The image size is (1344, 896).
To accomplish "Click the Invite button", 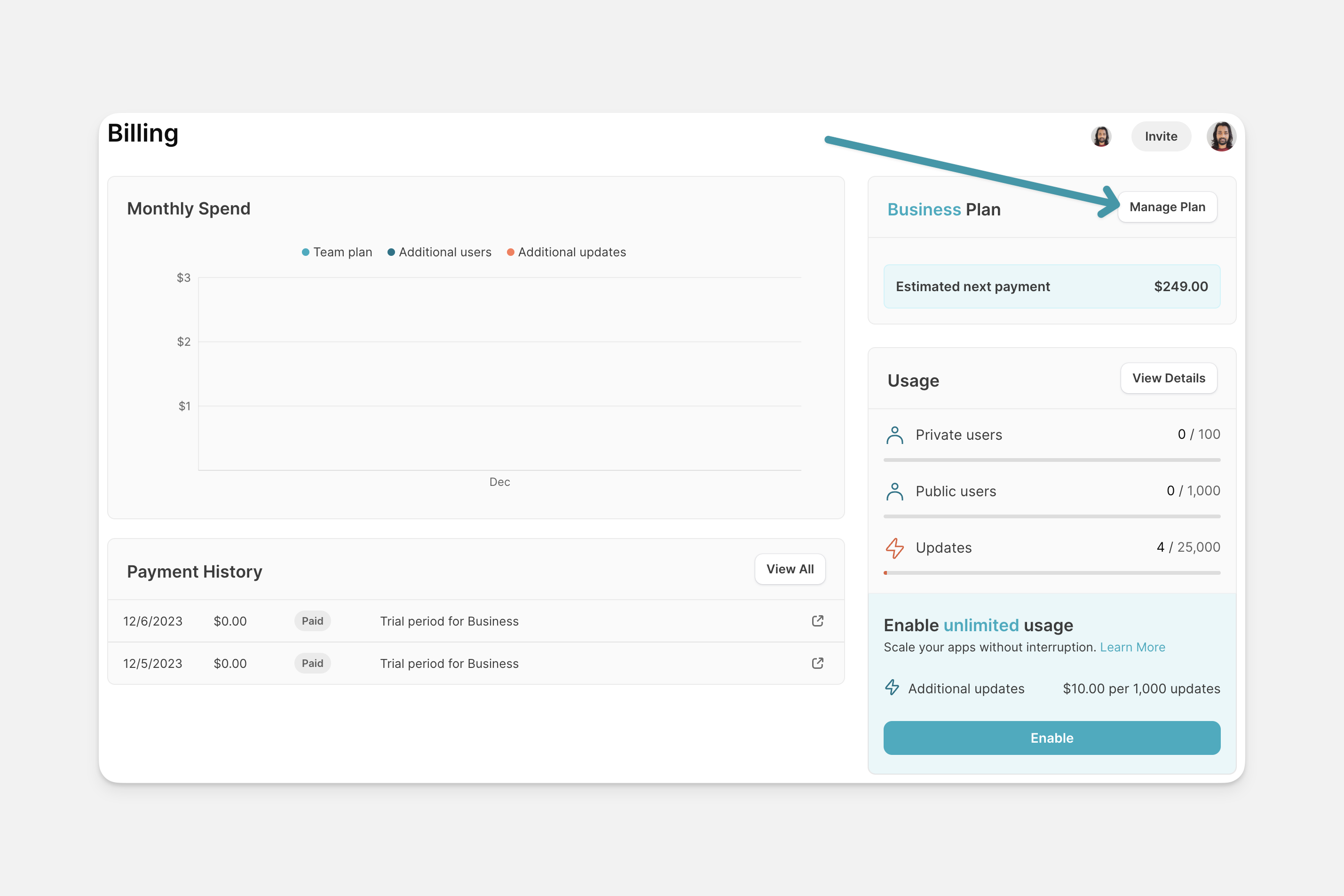I will pos(1161,136).
